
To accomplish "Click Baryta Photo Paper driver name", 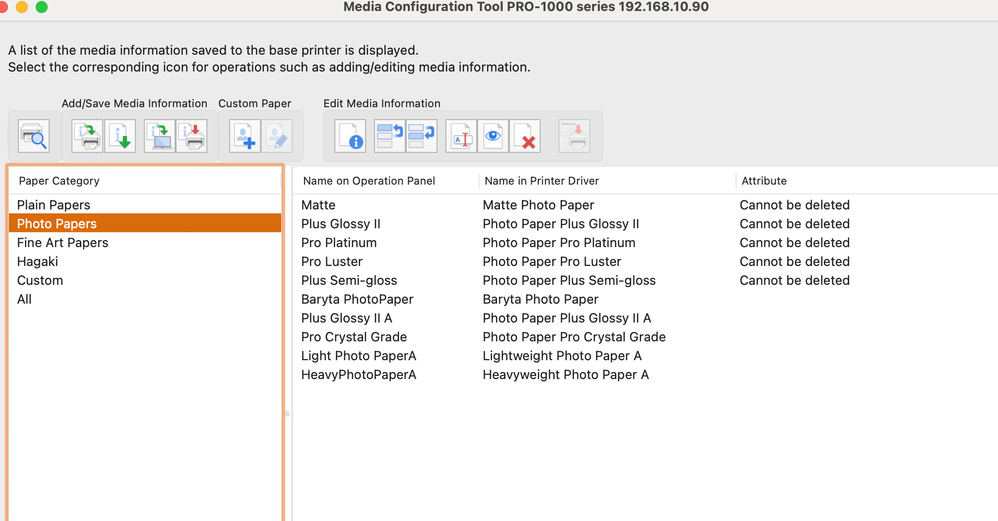I will [540, 299].
